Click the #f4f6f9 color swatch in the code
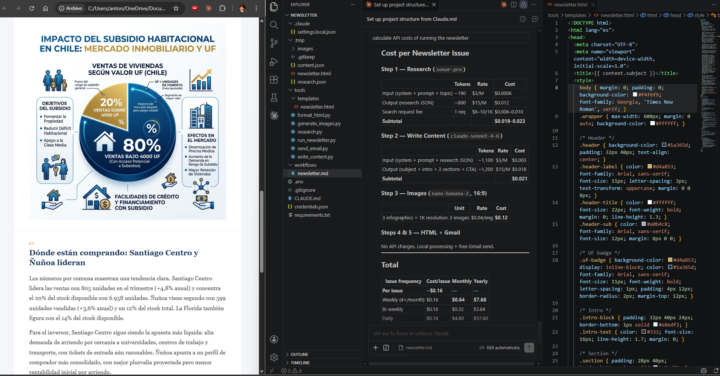 (635, 95)
